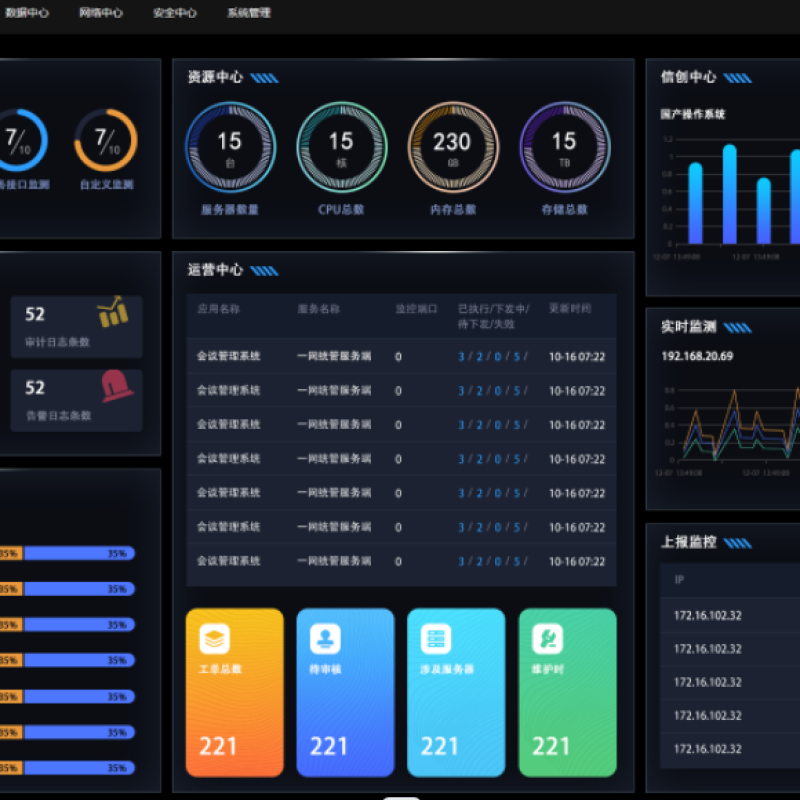Open the 网络中心 menu
Screen dimensions: 800x800
pyautogui.click(x=101, y=13)
